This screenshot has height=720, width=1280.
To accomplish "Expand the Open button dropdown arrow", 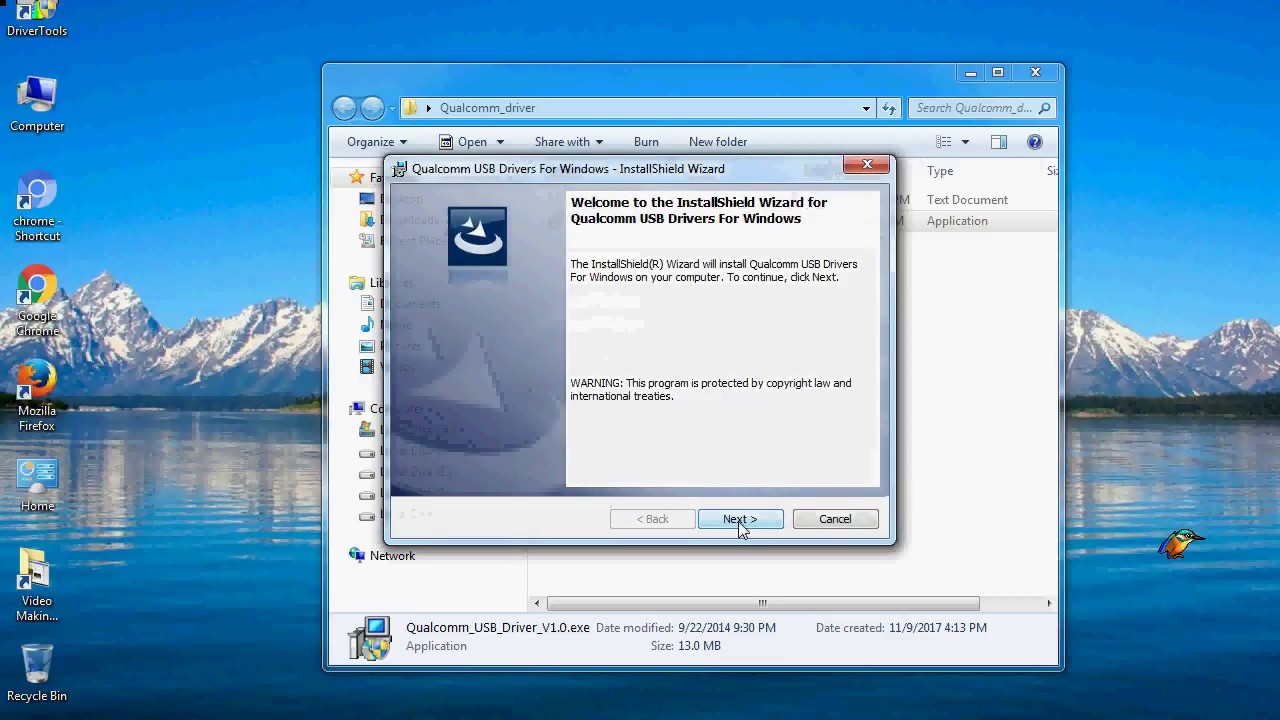I will [x=500, y=142].
